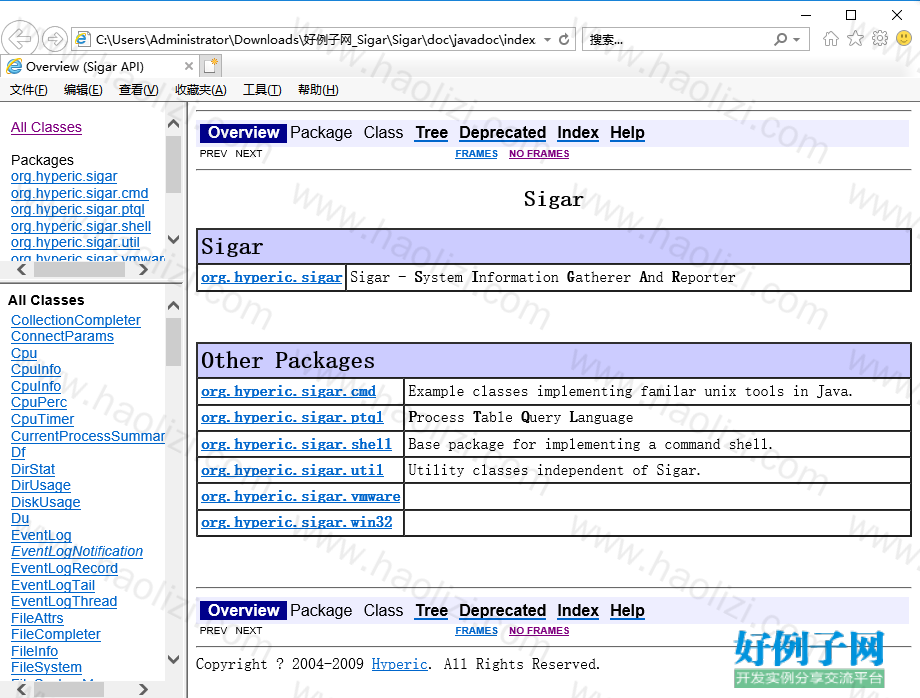This screenshot has height=698, width=920.
Task: Open org.hyperic.sigar.util in Other Packages table
Action: click(292, 470)
